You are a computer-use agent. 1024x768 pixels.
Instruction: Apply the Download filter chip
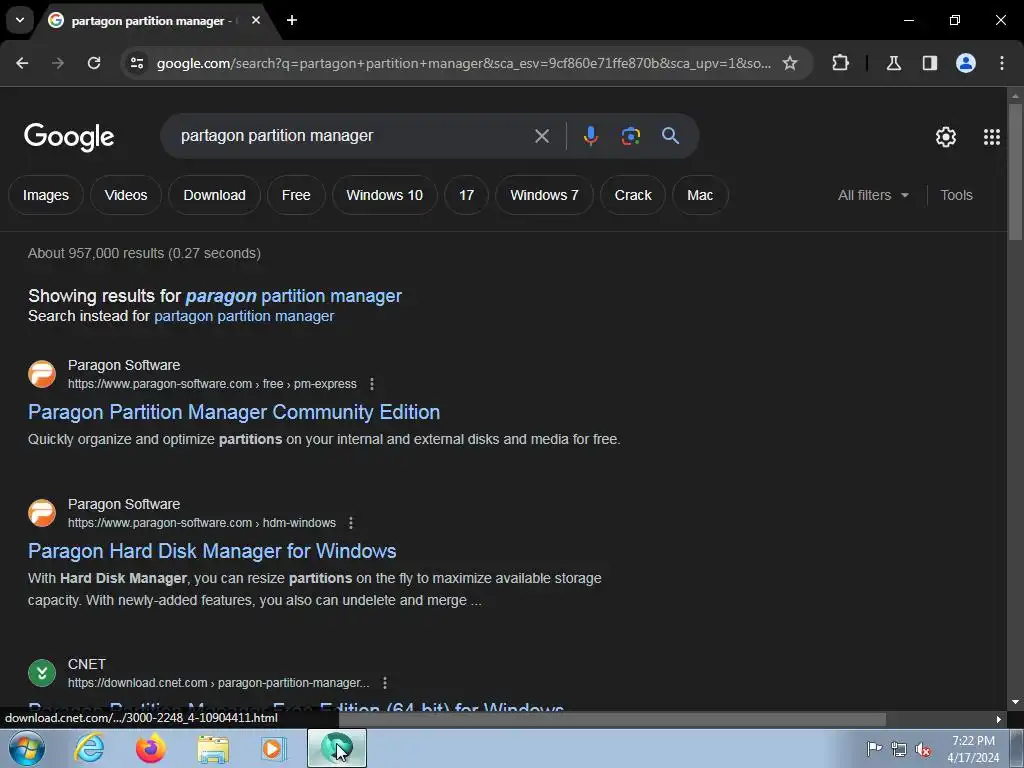214,195
